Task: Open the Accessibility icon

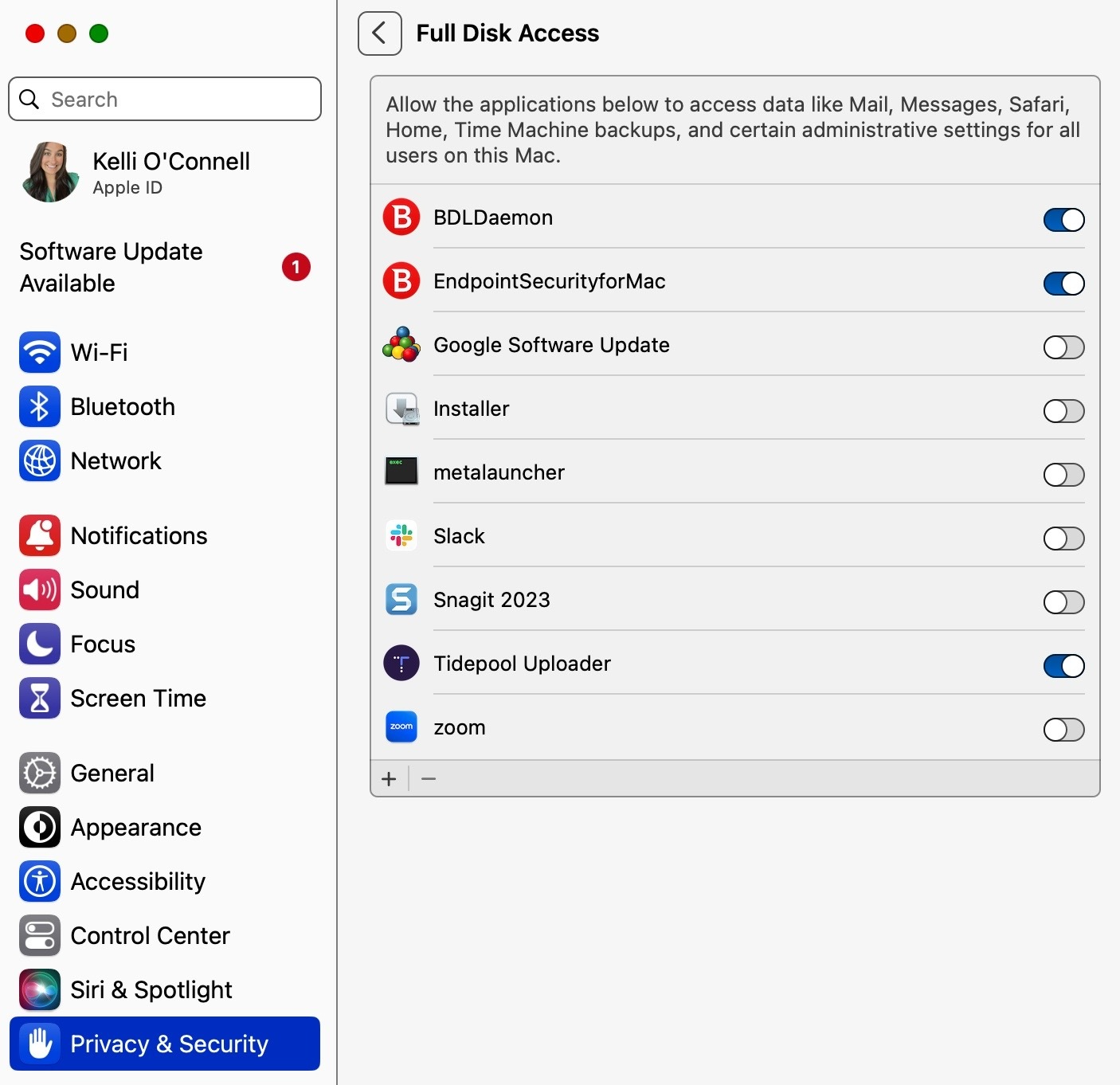Action: 40,881
